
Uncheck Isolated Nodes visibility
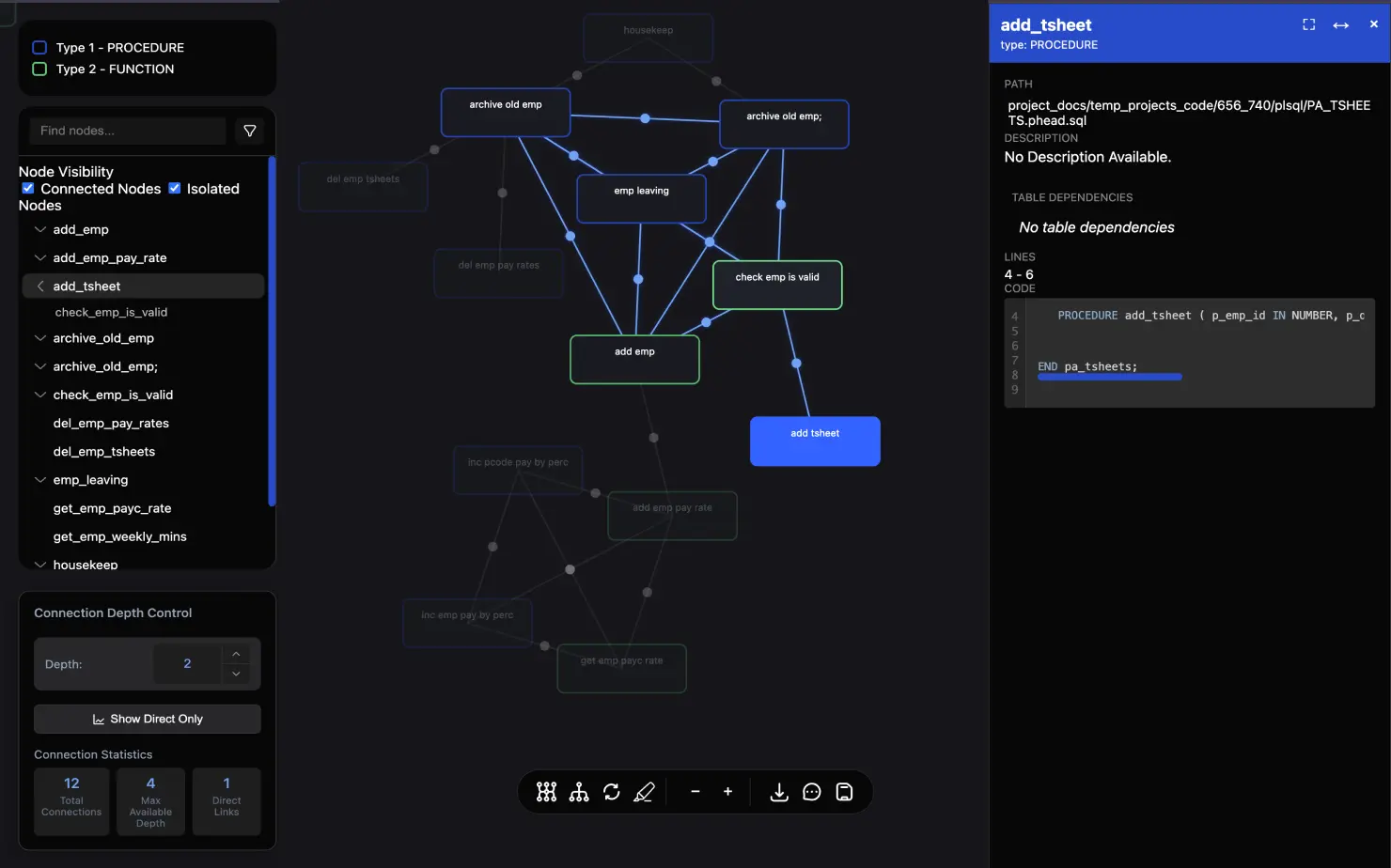click(174, 188)
